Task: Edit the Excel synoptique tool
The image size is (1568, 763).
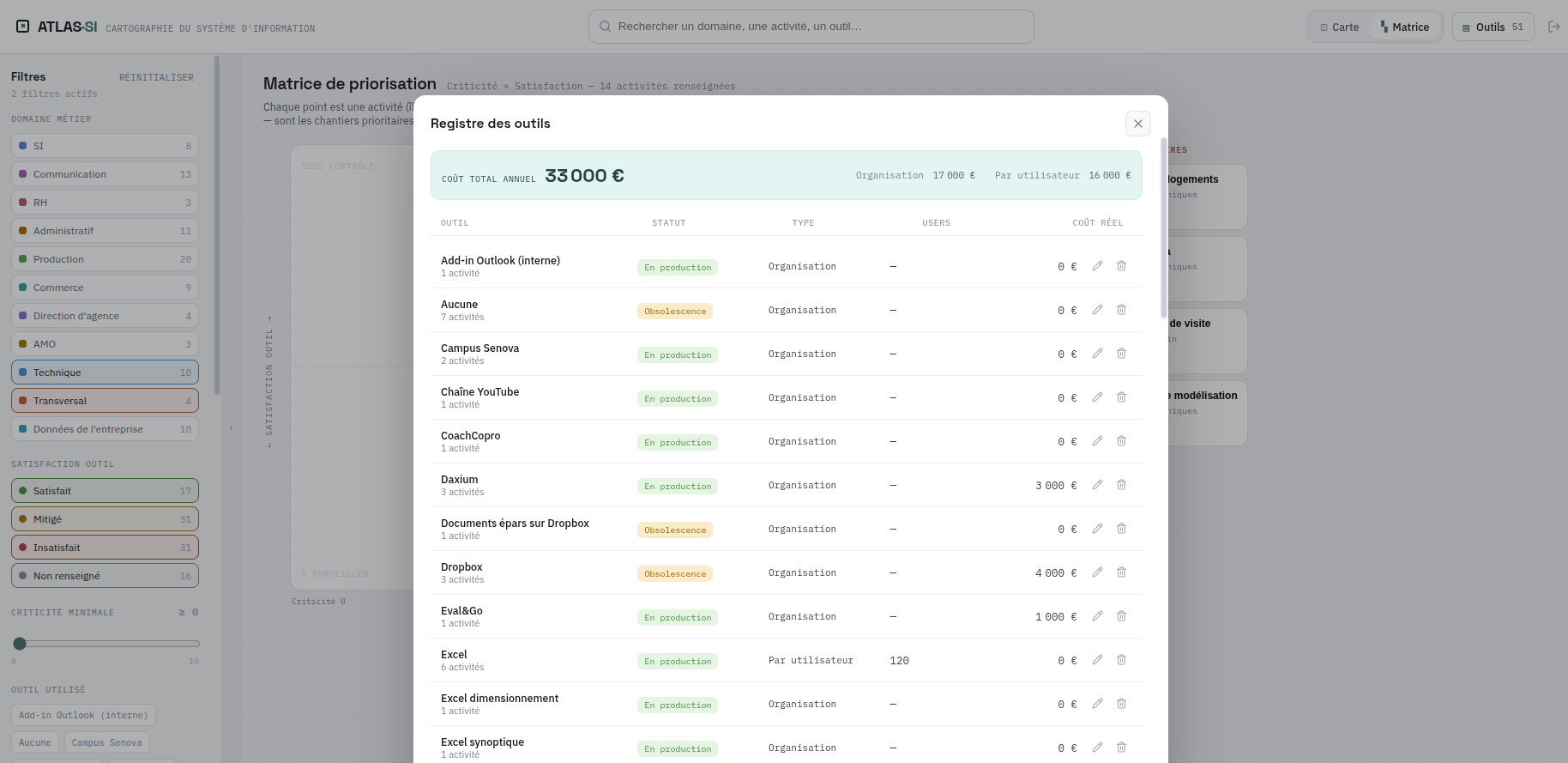Action: tap(1097, 748)
